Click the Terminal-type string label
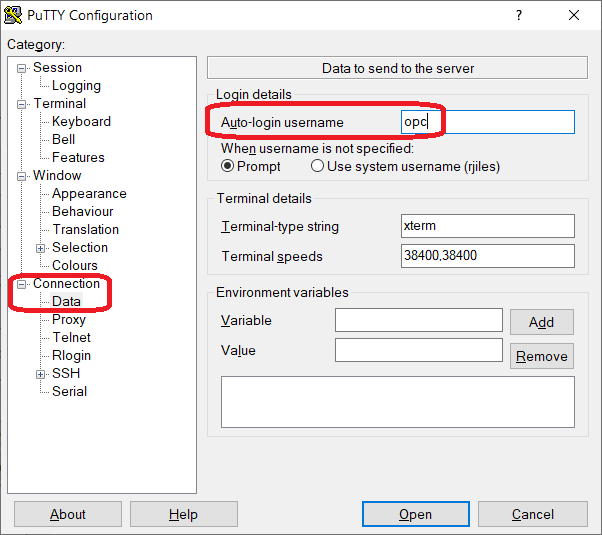This screenshot has width=602, height=535. pyautogui.click(x=280, y=227)
